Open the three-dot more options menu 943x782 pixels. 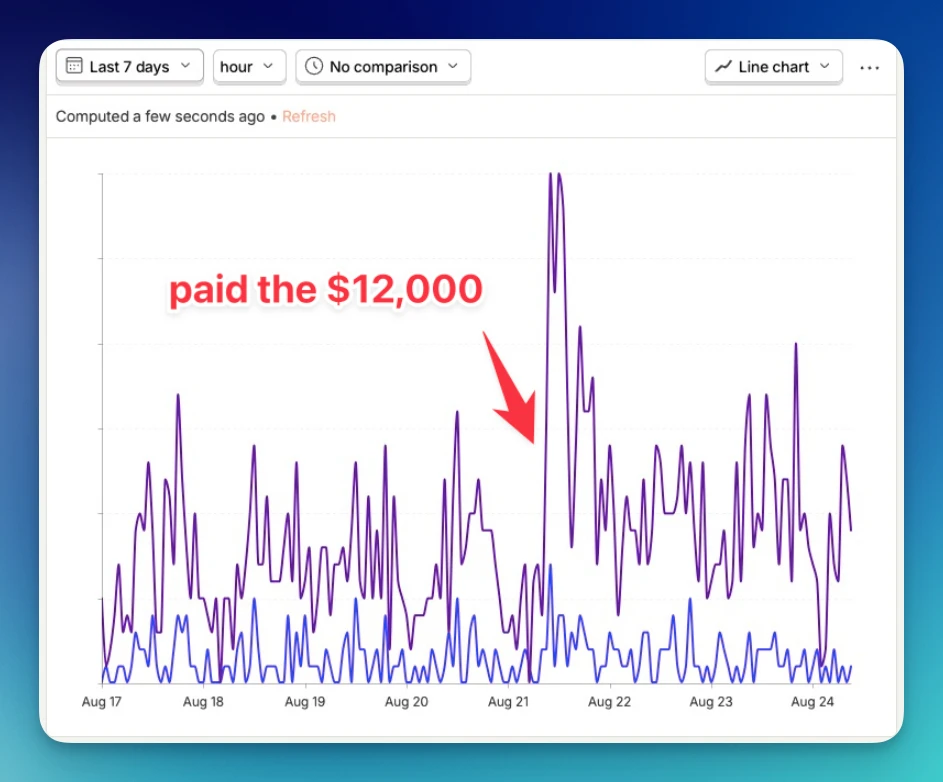pyautogui.click(x=870, y=67)
